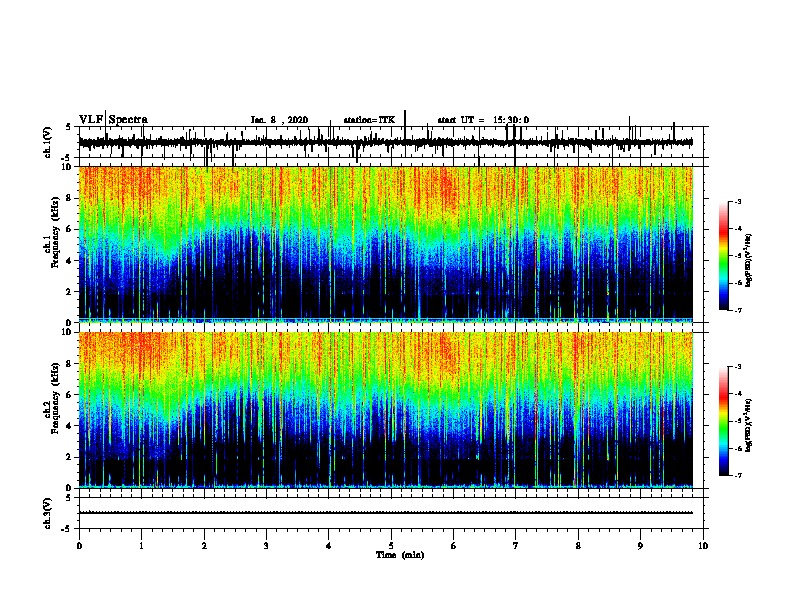This screenshot has width=792, height=612.
Task: Click the ch.2 color bar log(PSD) unit label
Action: (x=749, y=425)
